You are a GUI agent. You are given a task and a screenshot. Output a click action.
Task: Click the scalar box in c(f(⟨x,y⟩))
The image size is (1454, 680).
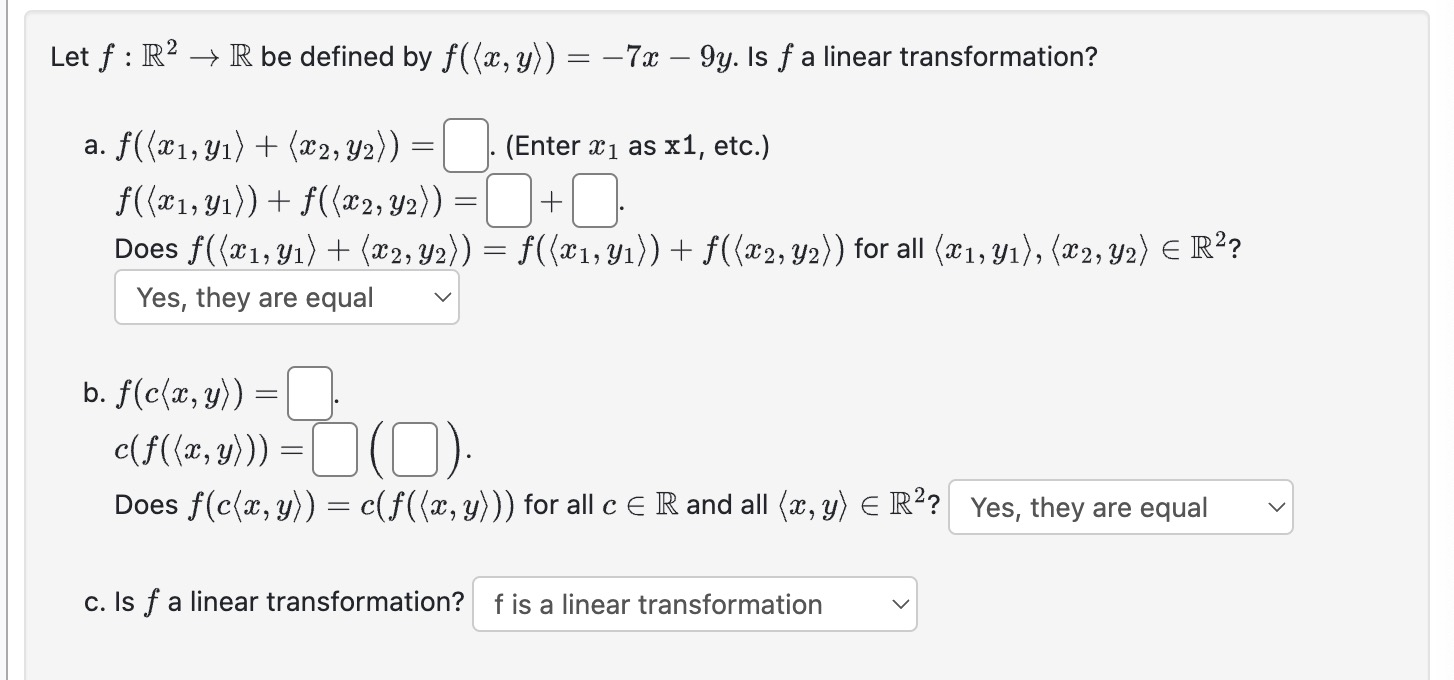(337, 448)
